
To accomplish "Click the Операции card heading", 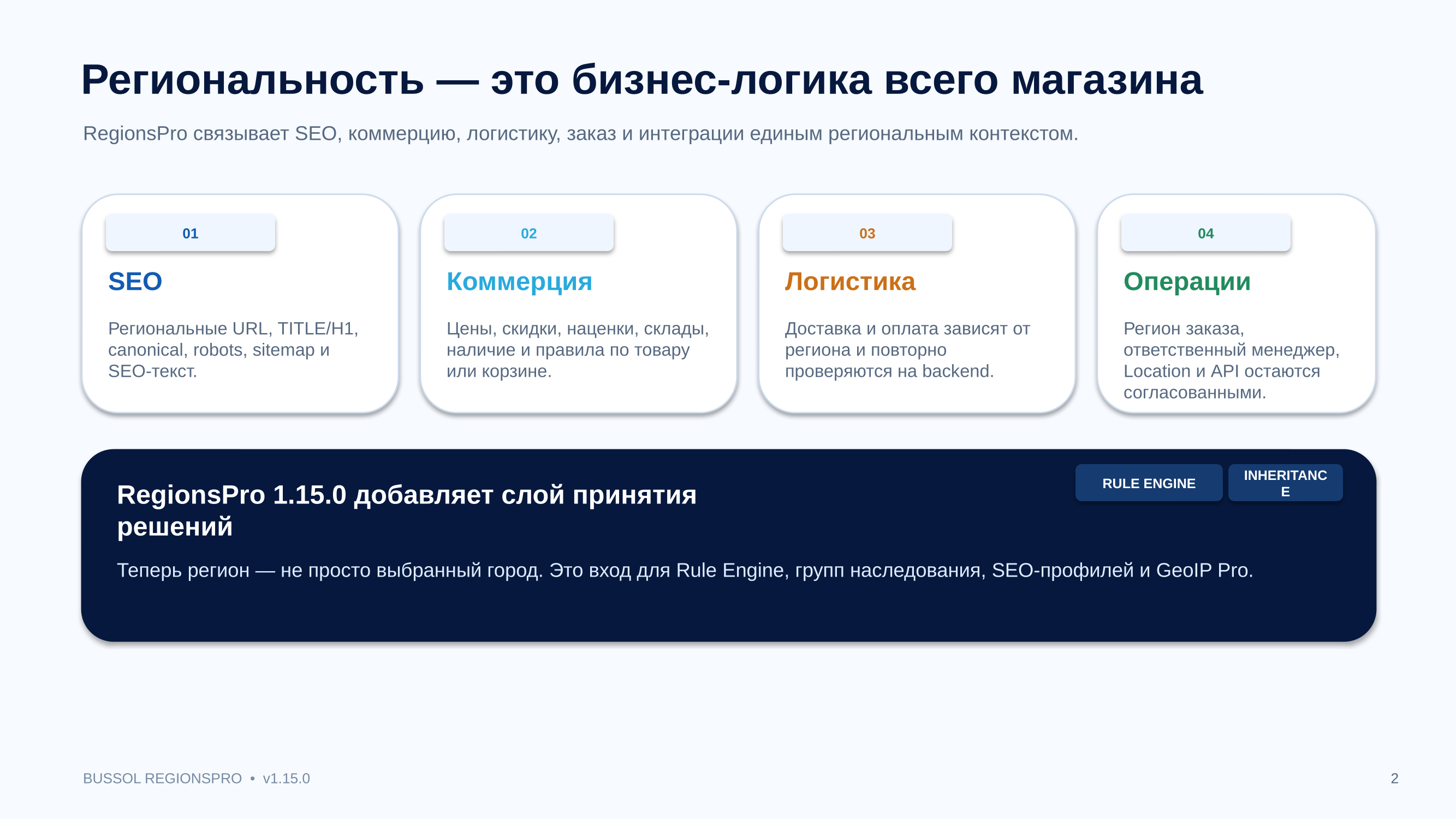I will tap(1187, 282).
